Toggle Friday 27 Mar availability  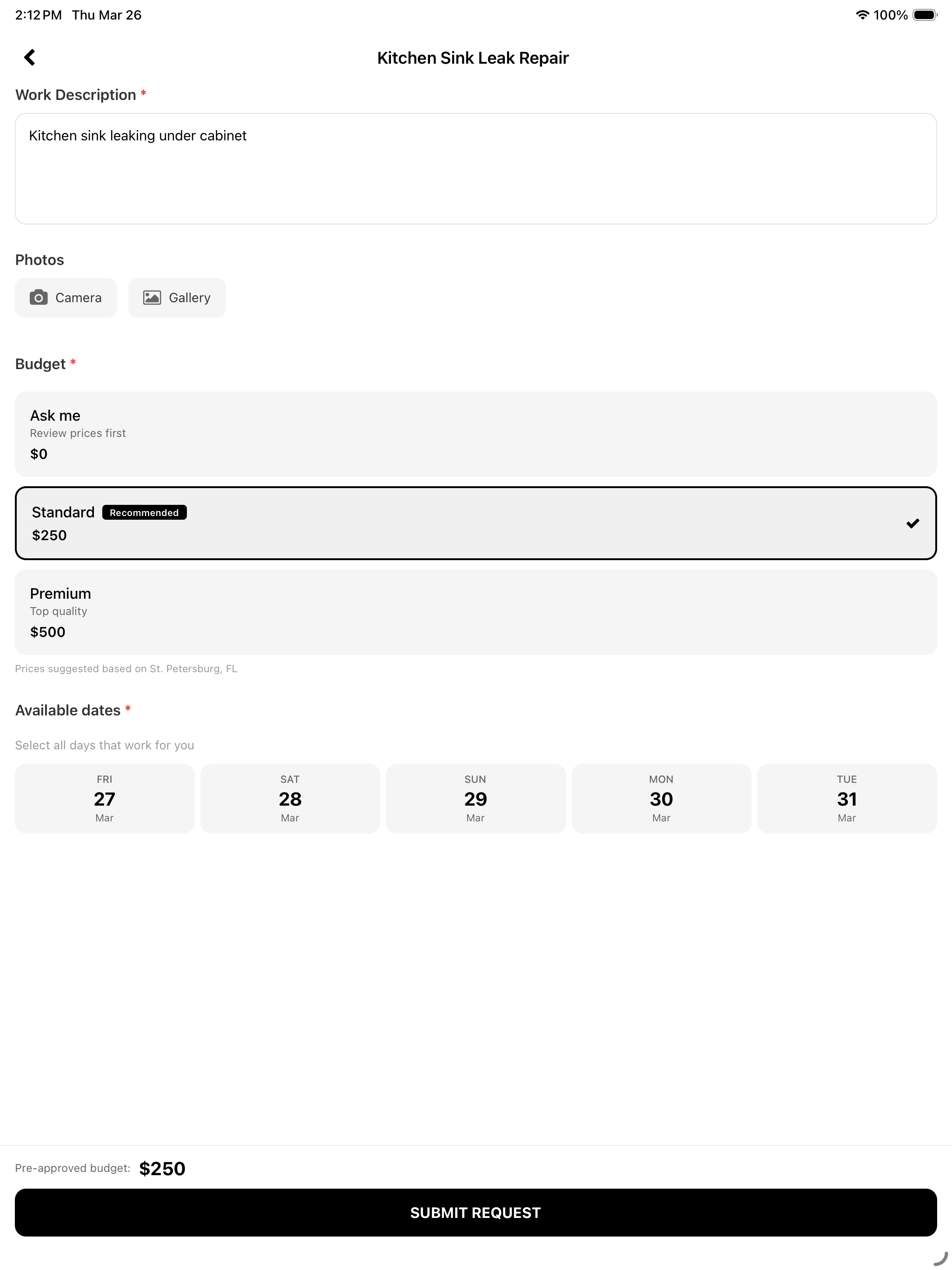point(105,798)
